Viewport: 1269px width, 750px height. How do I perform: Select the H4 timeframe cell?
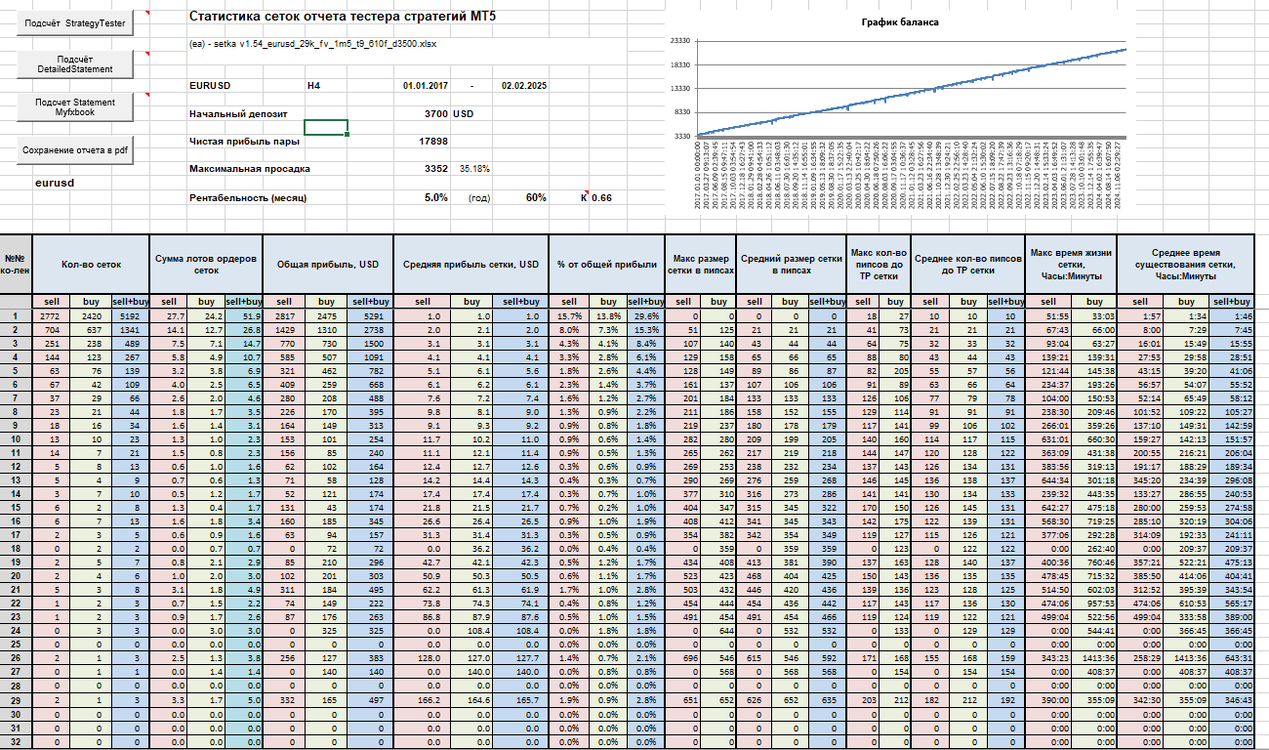[315, 86]
